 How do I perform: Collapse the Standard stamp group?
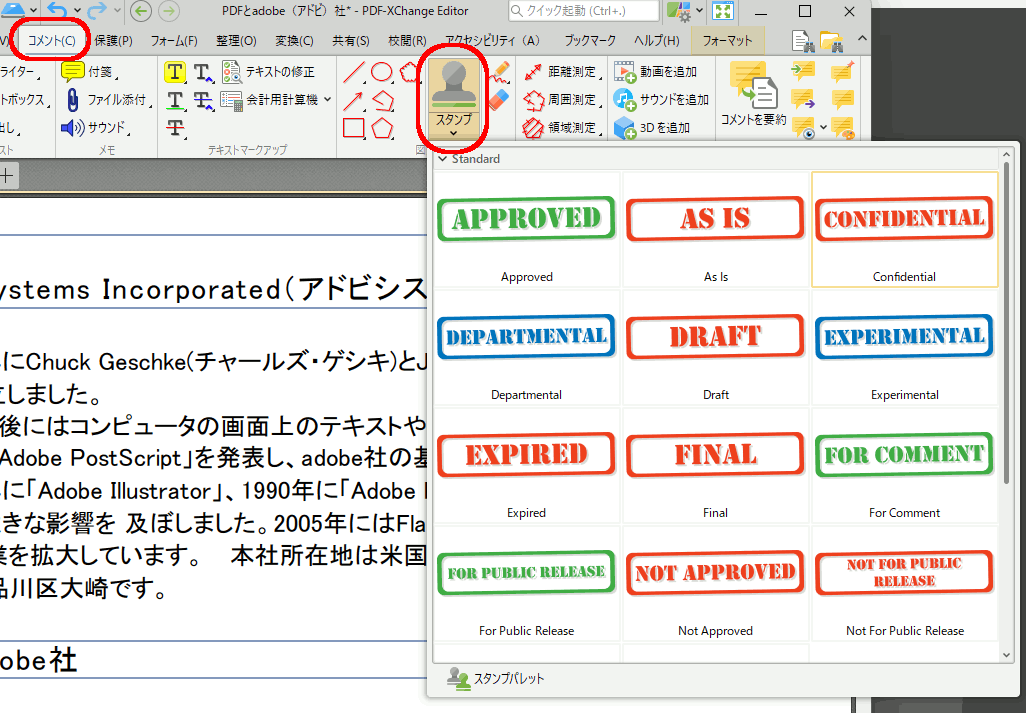(x=443, y=158)
